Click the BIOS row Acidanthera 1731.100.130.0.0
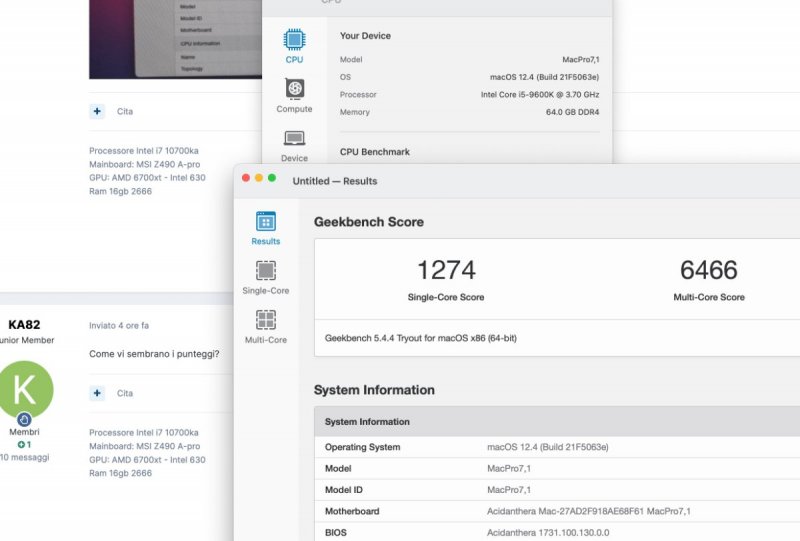 click(548, 533)
